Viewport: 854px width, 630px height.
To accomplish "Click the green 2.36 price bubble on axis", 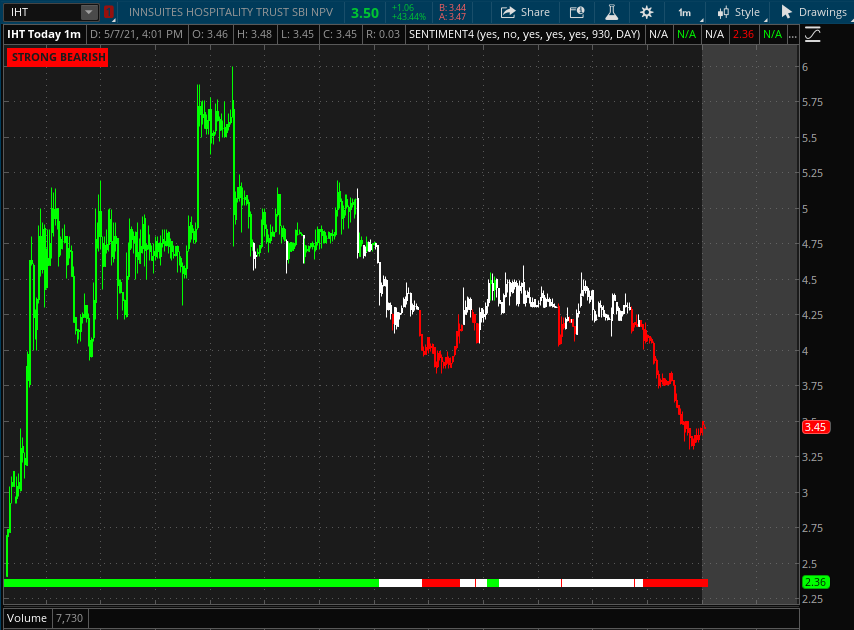I will point(815,582).
